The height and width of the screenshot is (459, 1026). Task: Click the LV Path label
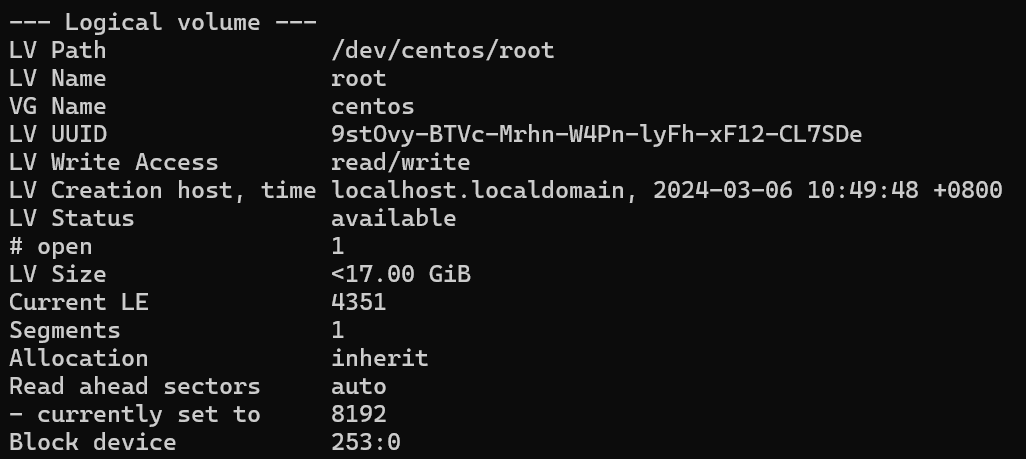click(58, 50)
